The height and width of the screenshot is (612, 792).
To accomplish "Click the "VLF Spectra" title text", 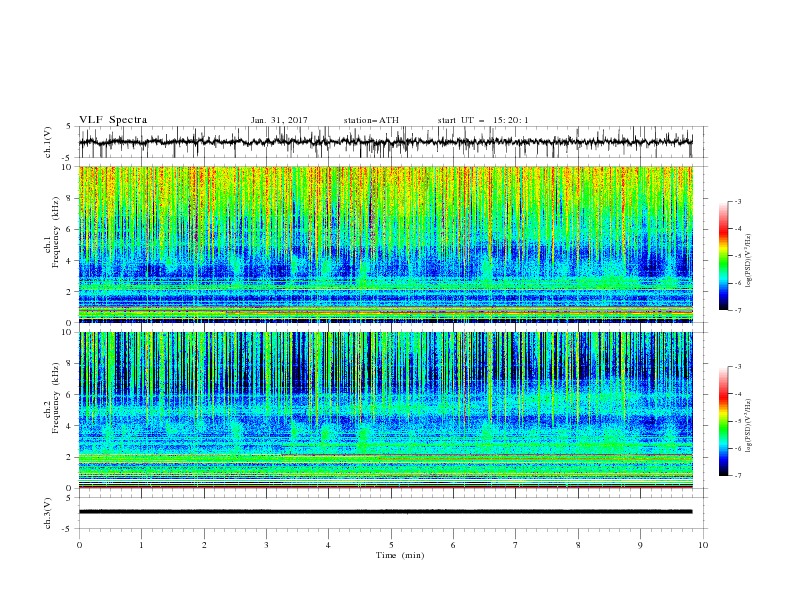I will pyautogui.click(x=113, y=120).
